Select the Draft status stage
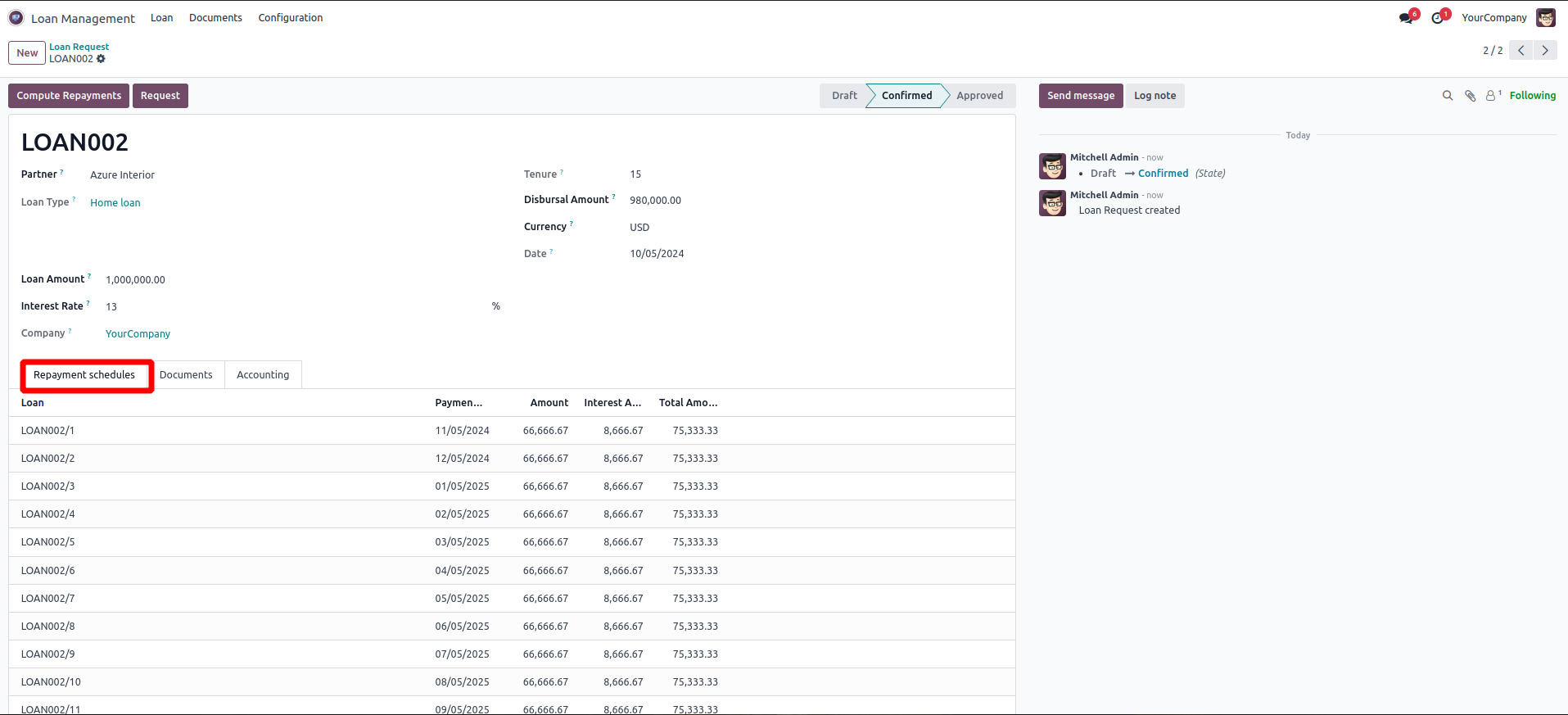The image size is (1568, 715). pyautogui.click(x=844, y=96)
